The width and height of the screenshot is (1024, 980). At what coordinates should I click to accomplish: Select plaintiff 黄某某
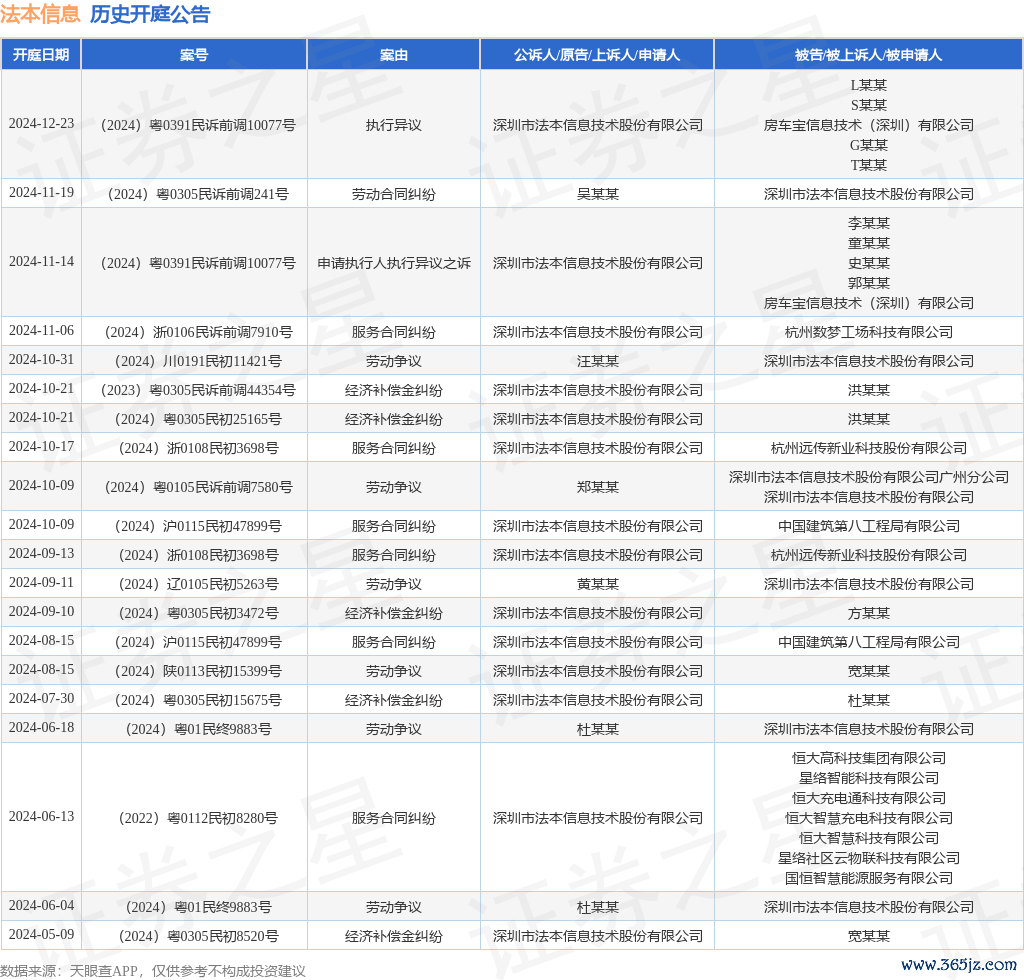click(x=598, y=584)
